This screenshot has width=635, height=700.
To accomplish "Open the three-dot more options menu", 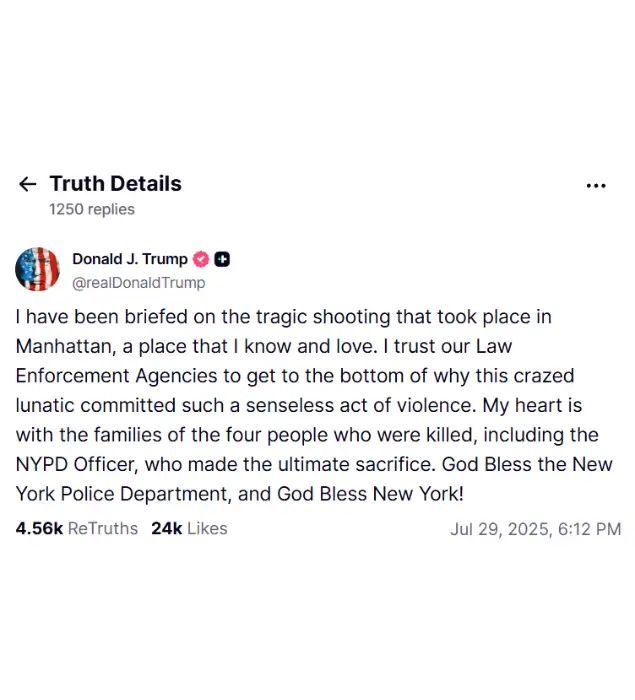I will 596,185.
